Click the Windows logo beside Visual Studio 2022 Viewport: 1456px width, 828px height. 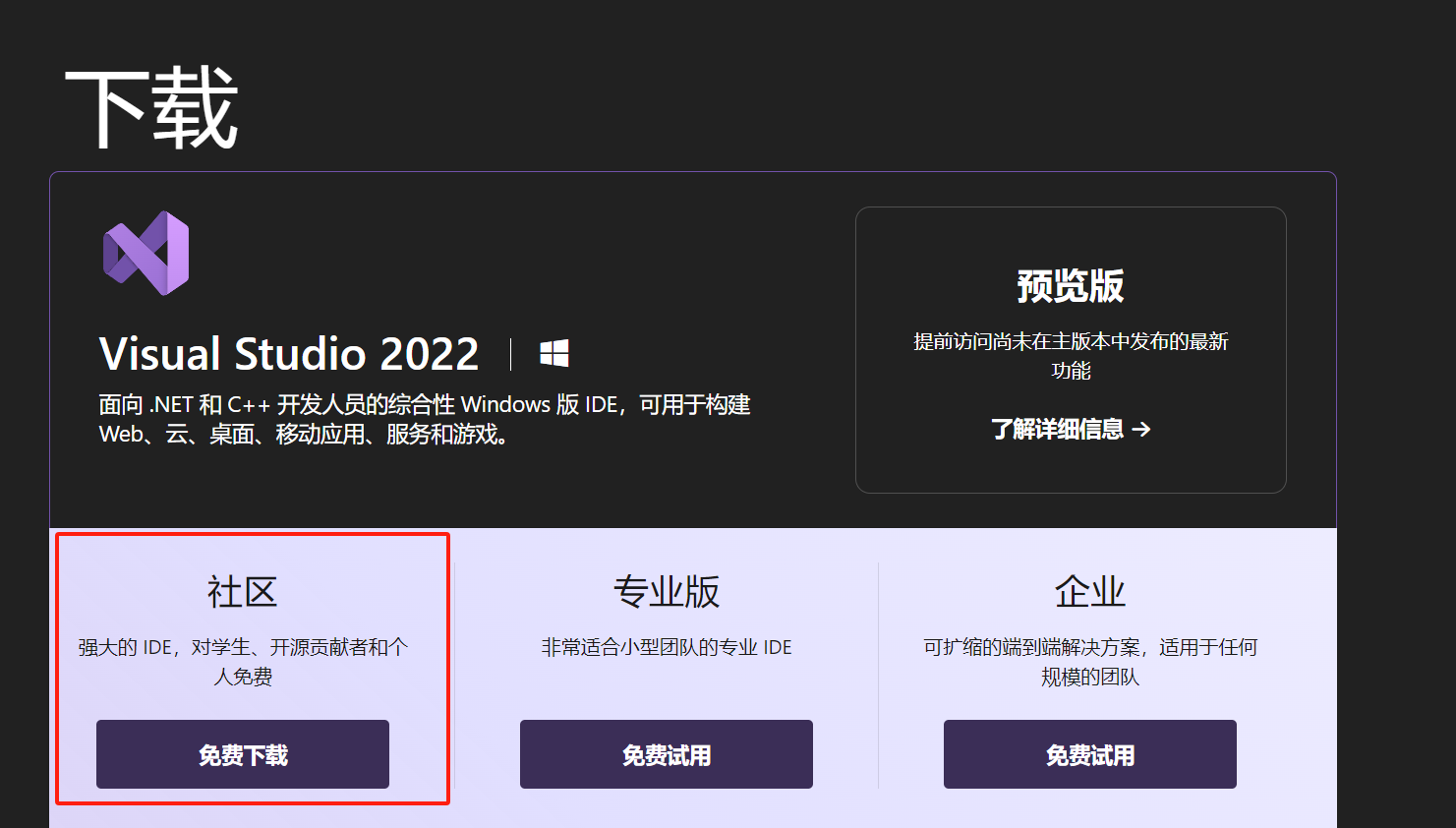click(554, 353)
